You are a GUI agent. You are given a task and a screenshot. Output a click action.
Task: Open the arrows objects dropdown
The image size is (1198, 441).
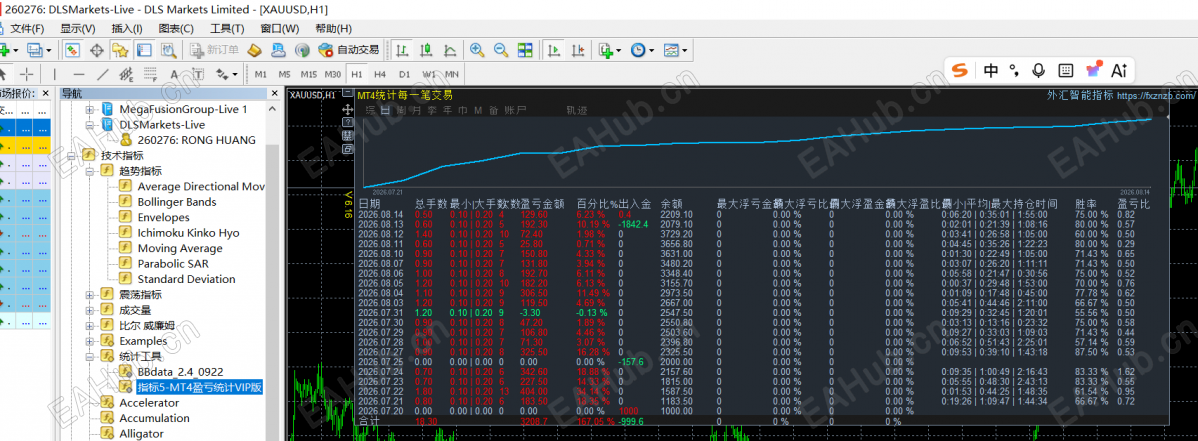[x=226, y=74]
